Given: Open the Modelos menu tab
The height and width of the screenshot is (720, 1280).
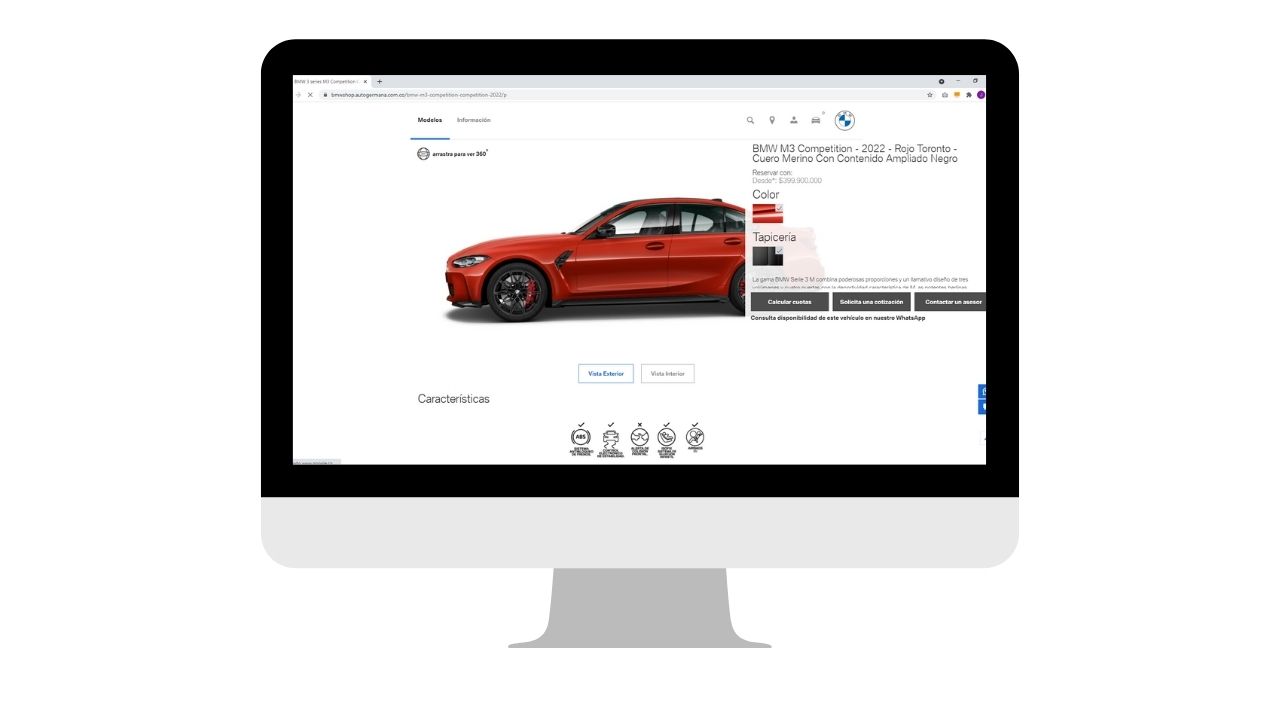Looking at the screenshot, I should coord(430,120).
